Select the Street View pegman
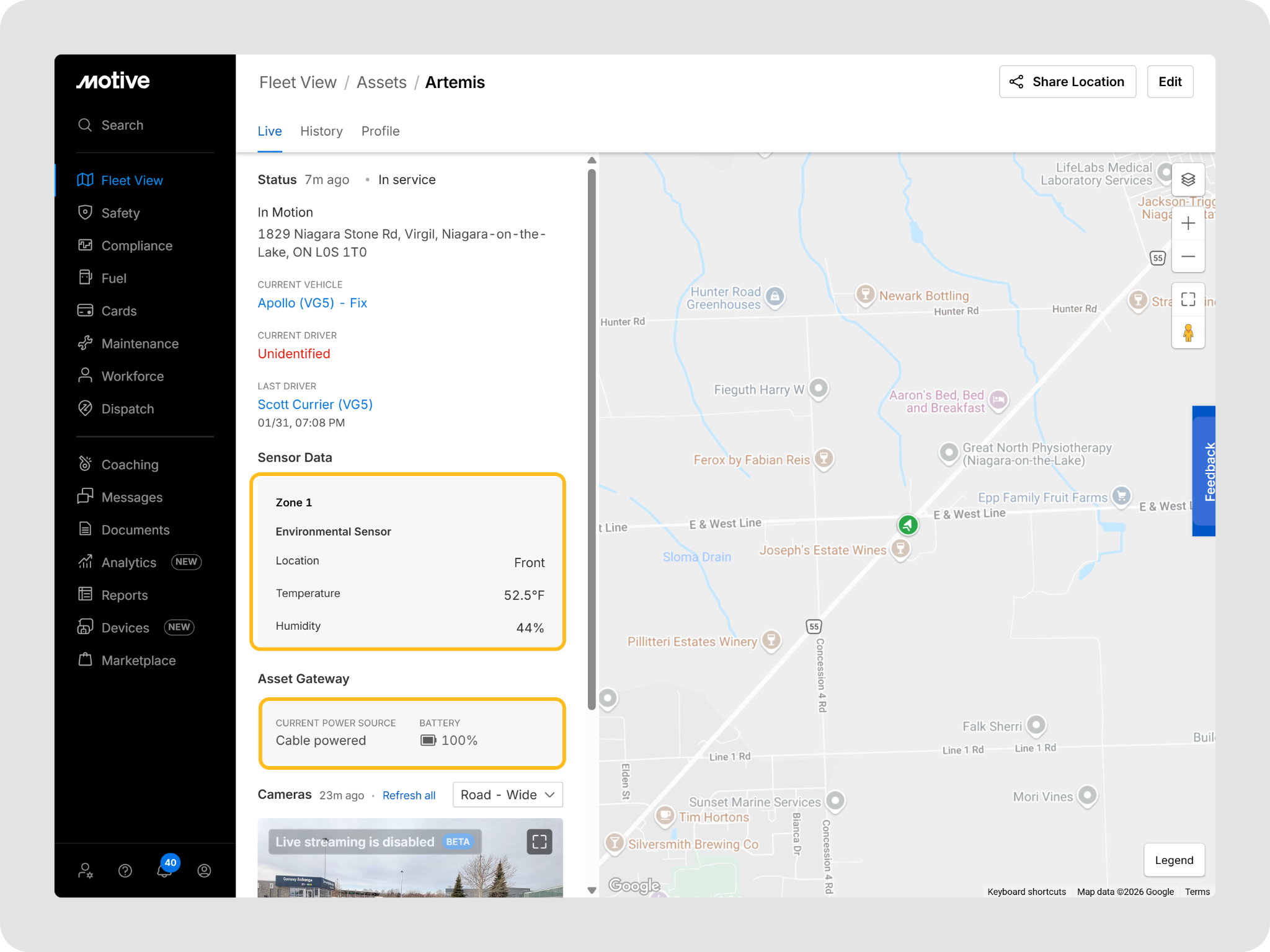 pos(1188,333)
